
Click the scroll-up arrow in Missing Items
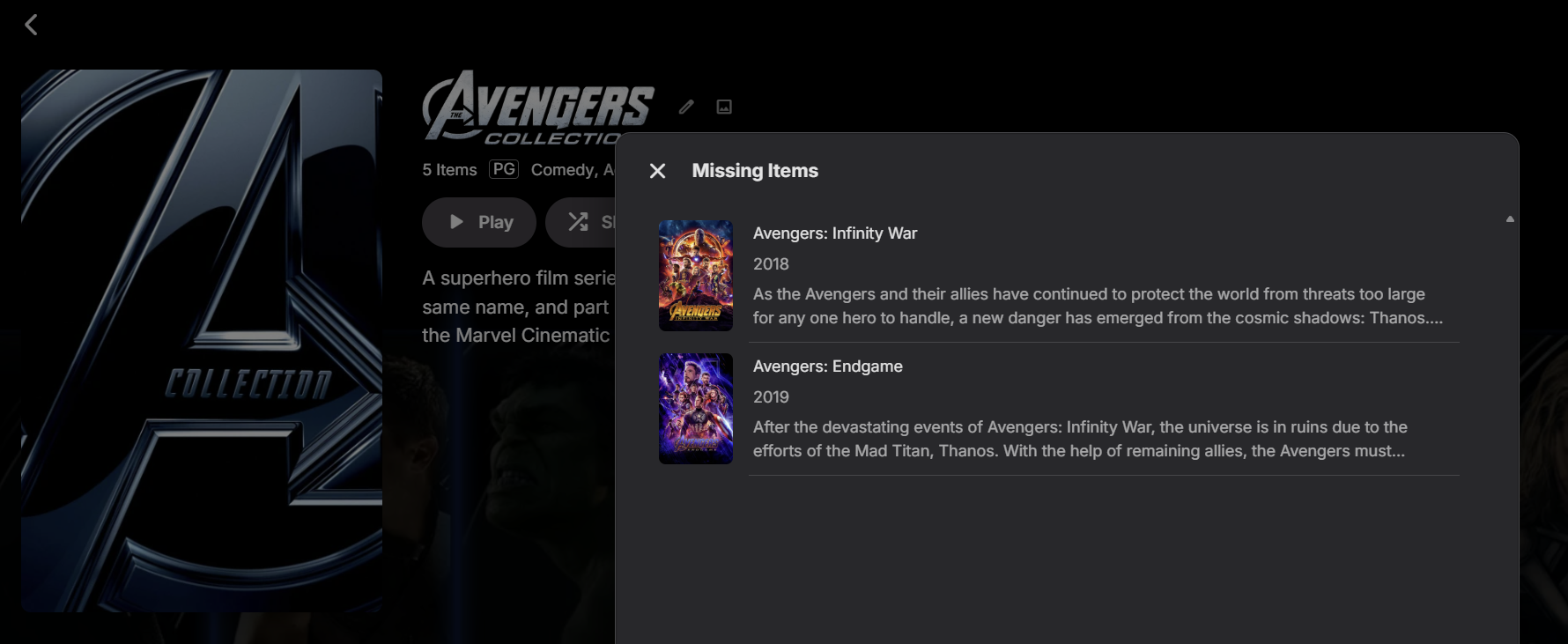pos(1510,218)
